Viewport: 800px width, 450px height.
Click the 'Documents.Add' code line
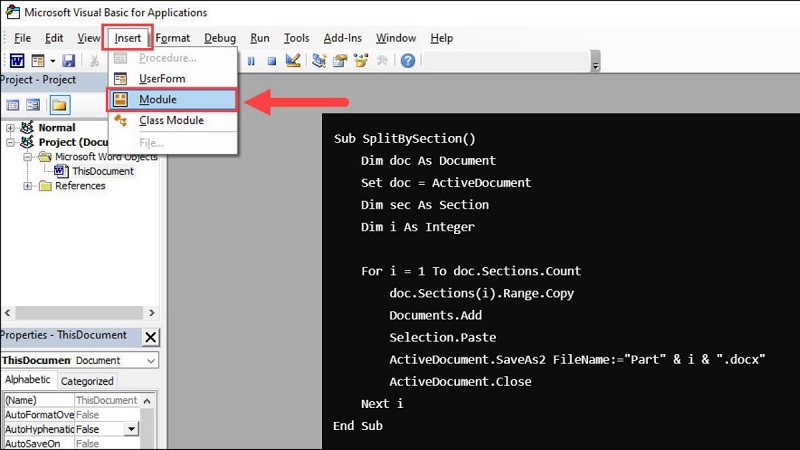pos(435,315)
